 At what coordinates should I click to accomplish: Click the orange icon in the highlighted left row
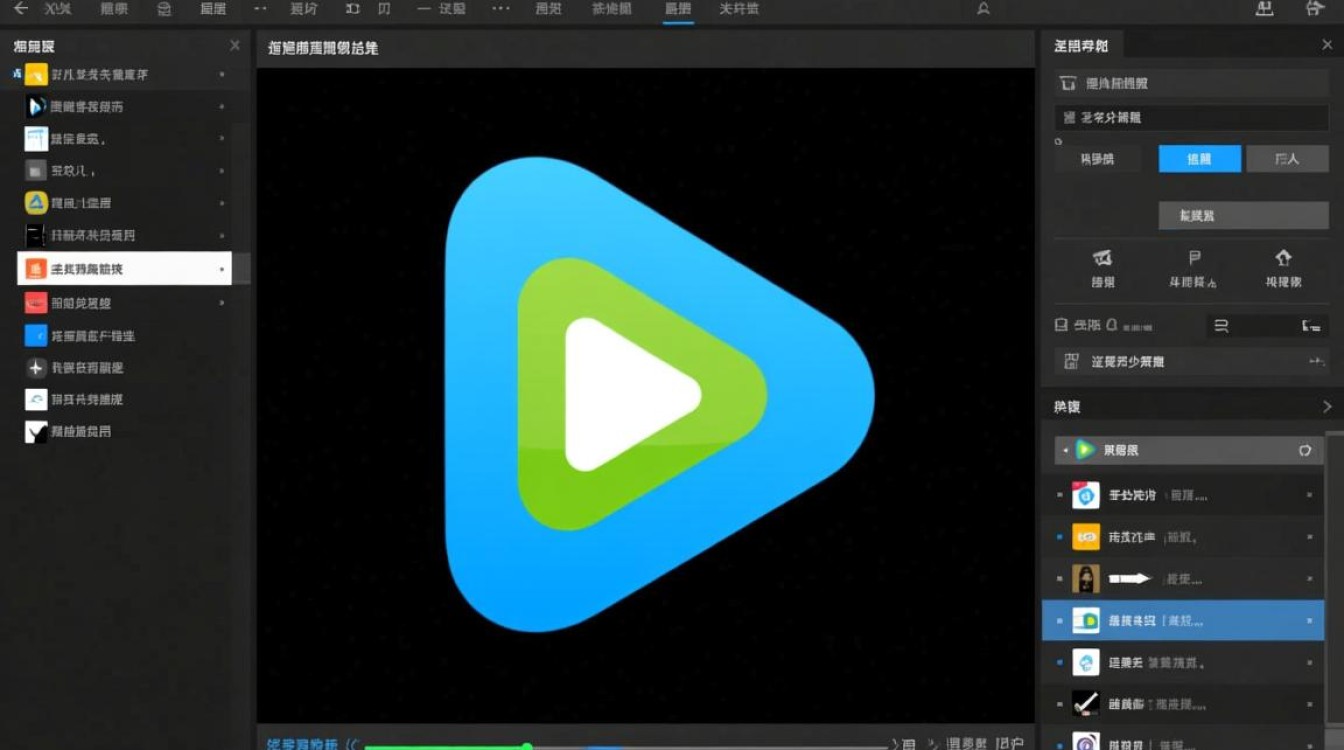coord(36,269)
